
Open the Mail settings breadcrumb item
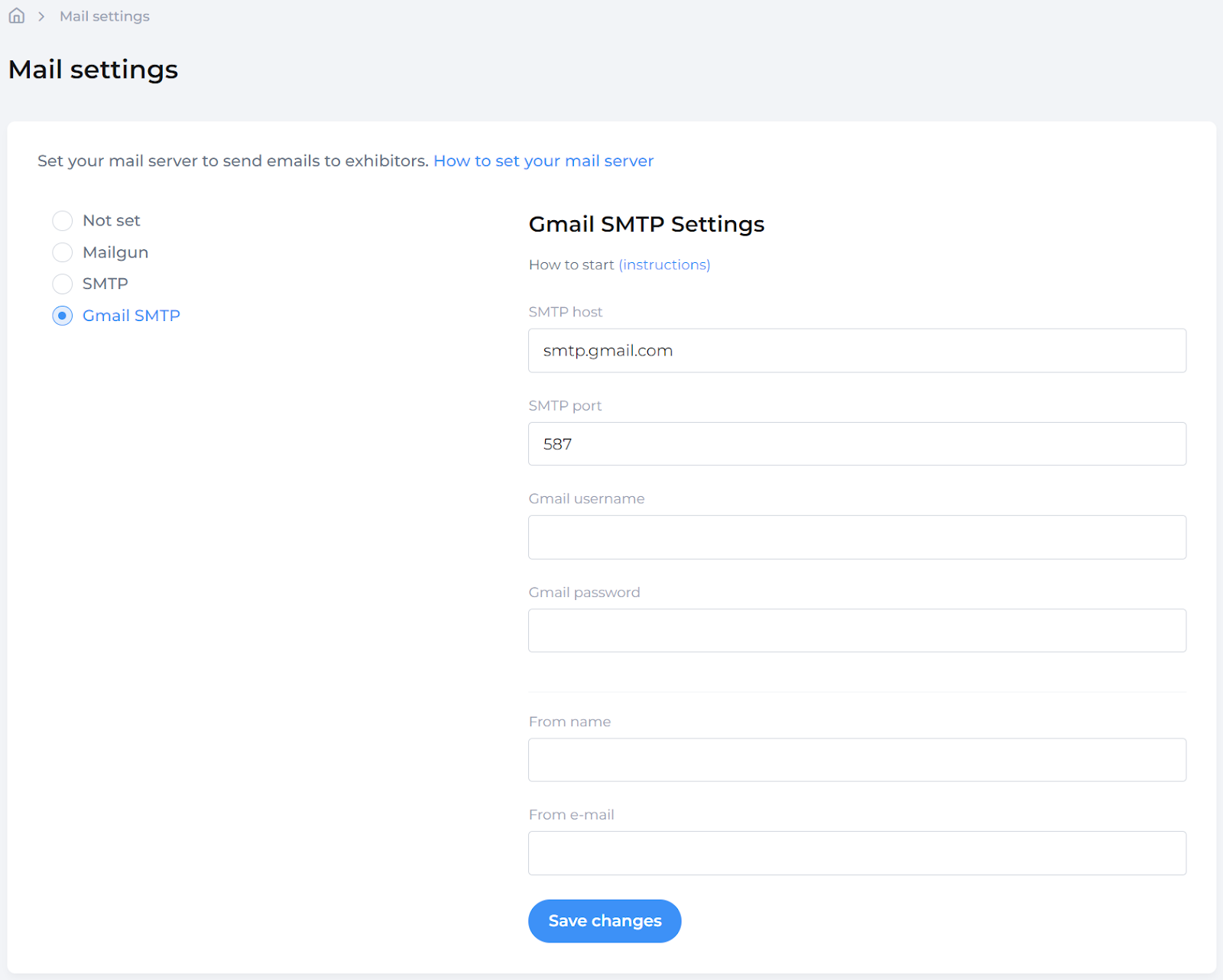coord(105,16)
